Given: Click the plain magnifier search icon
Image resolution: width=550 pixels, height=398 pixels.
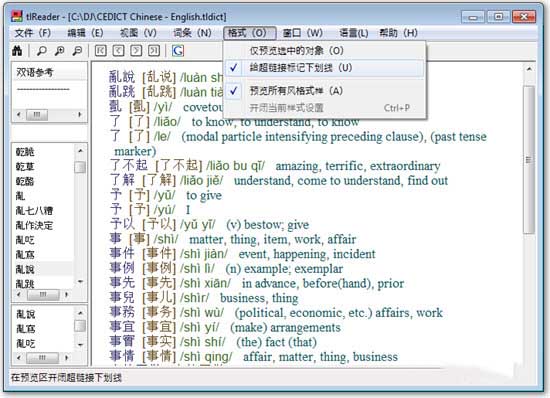Looking at the screenshot, I should pyautogui.click(x=42, y=51).
